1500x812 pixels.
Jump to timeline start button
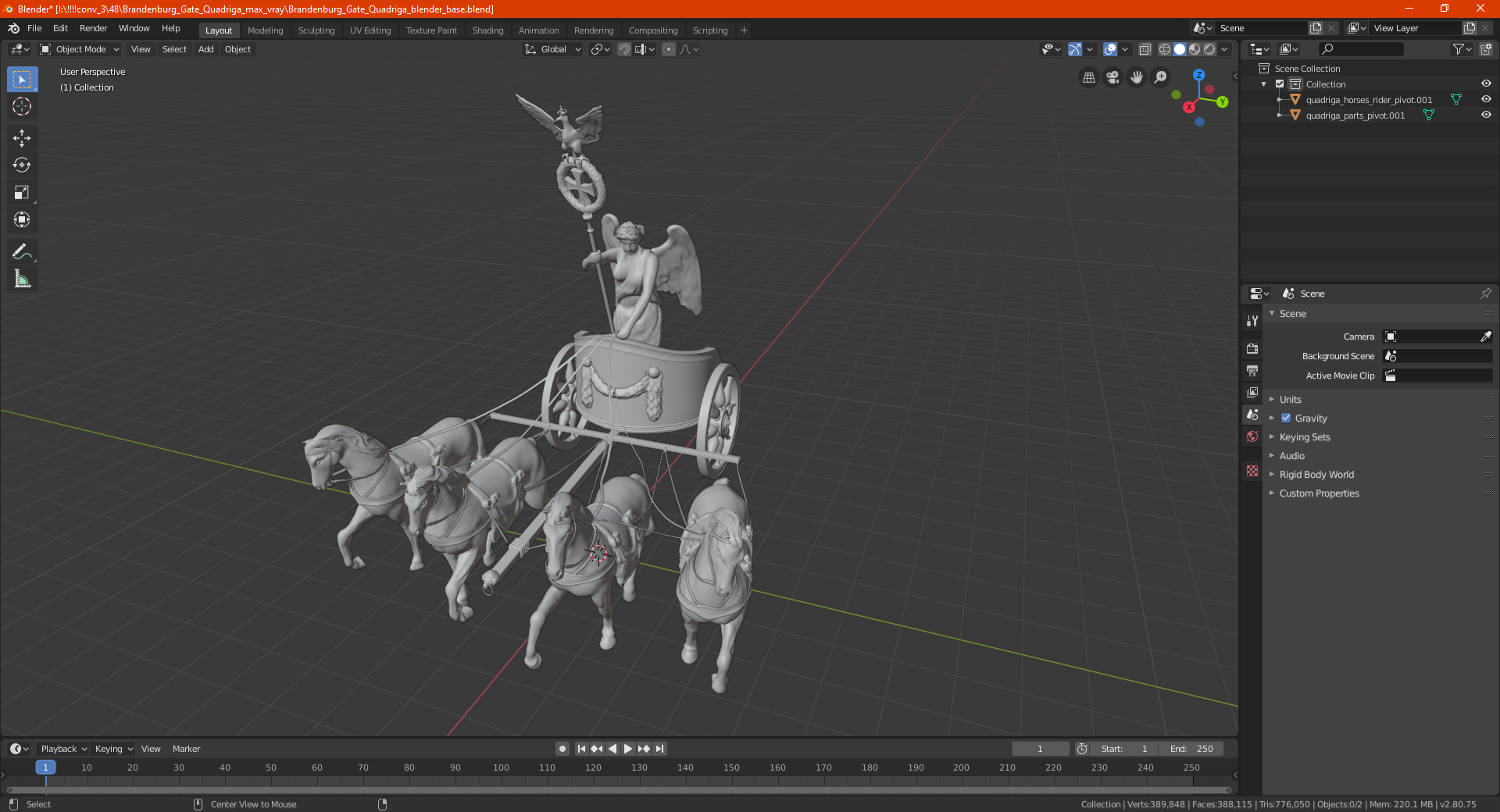[x=581, y=749]
